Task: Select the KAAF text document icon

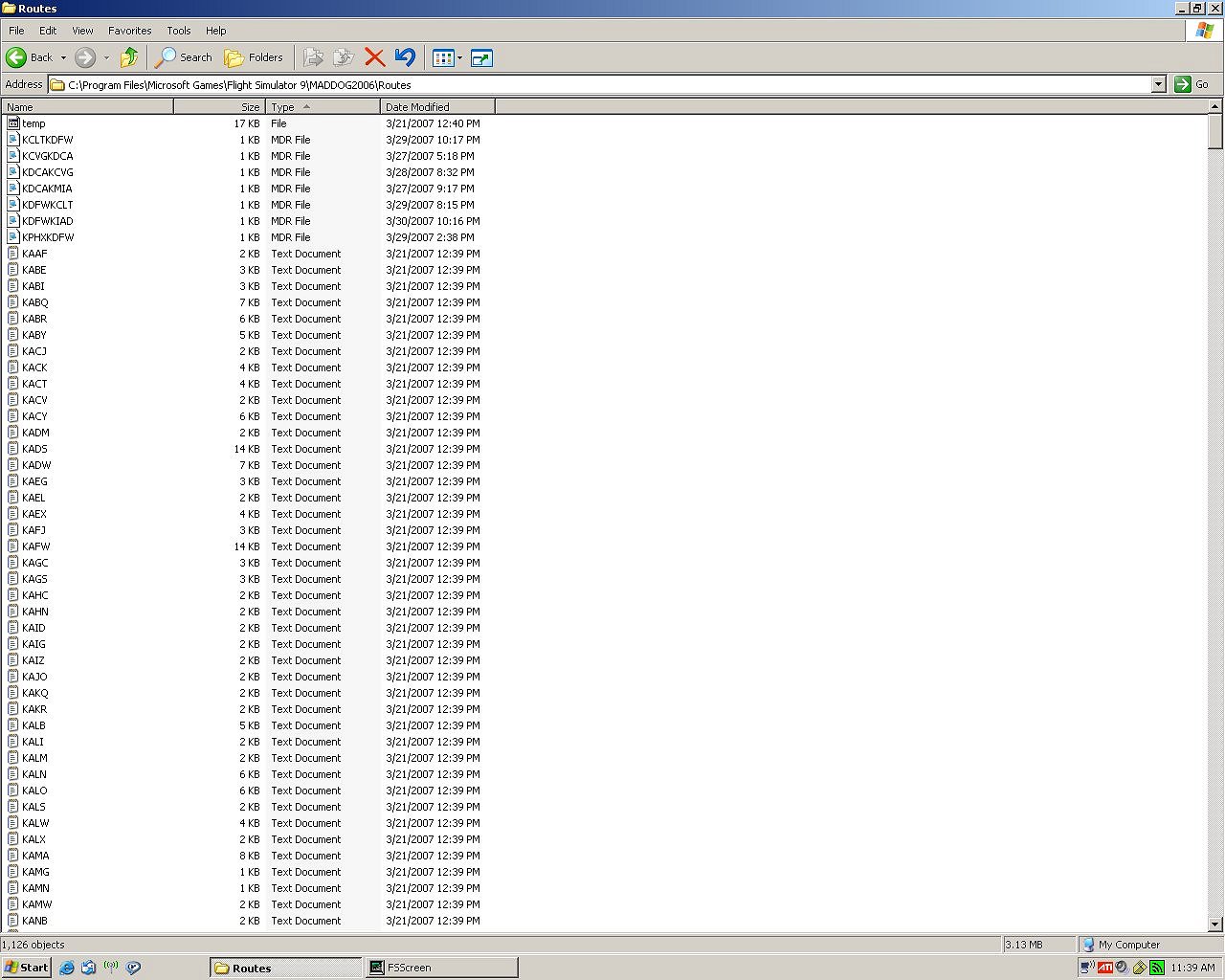Action: pyautogui.click(x=13, y=254)
